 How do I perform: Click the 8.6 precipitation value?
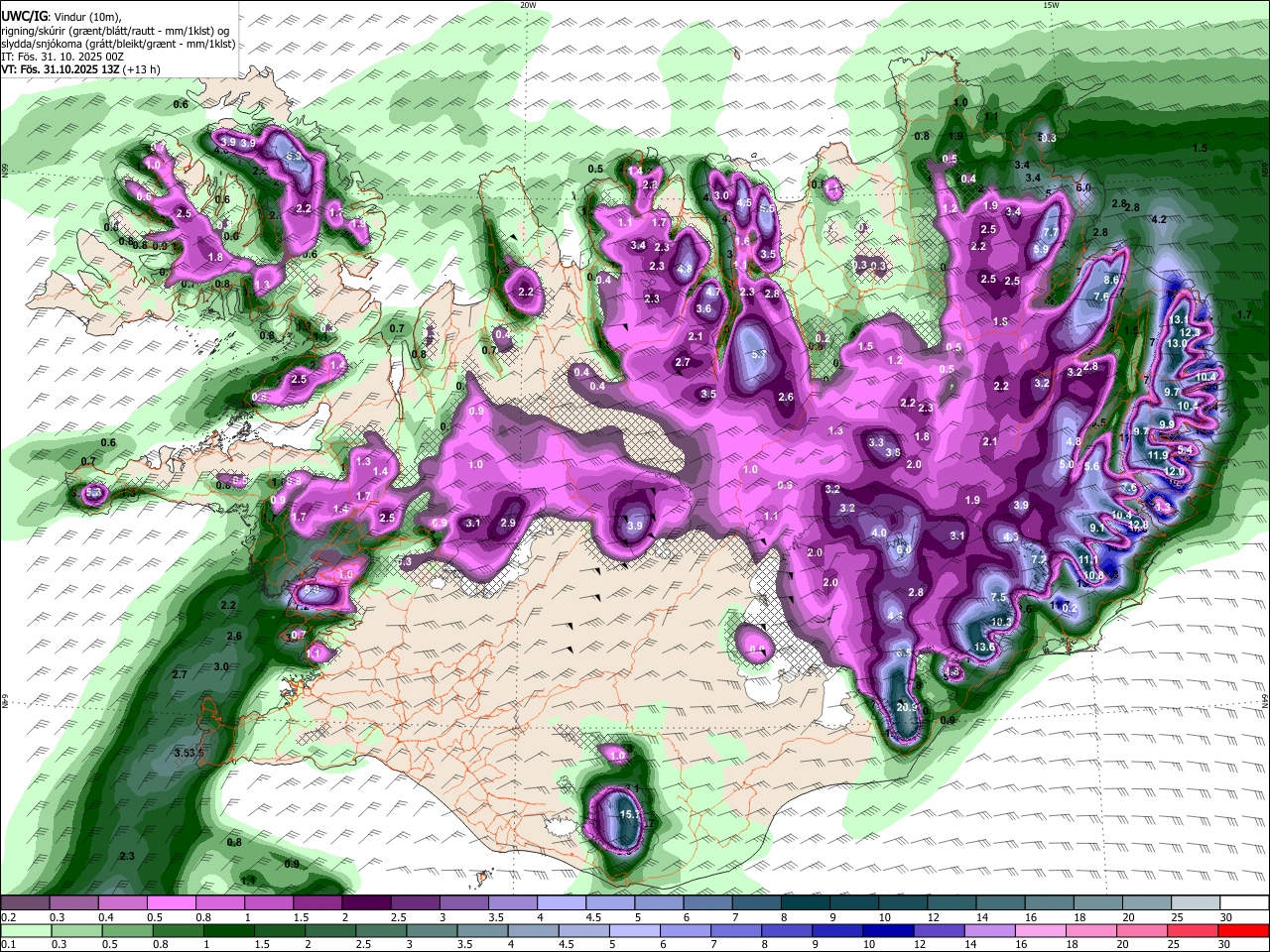pos(1111,281)
